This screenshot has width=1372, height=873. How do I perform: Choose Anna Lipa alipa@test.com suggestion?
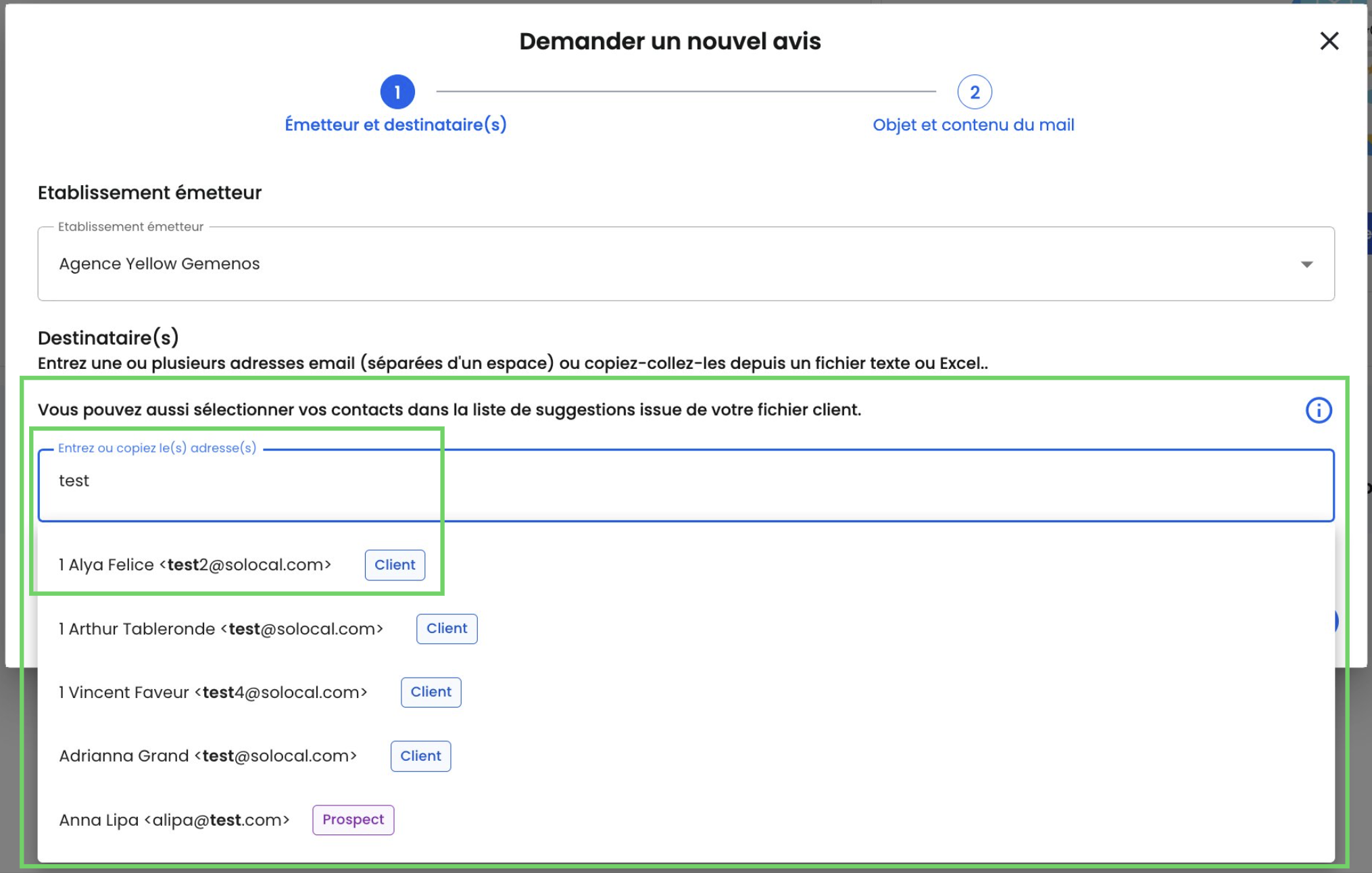[174, 820]
